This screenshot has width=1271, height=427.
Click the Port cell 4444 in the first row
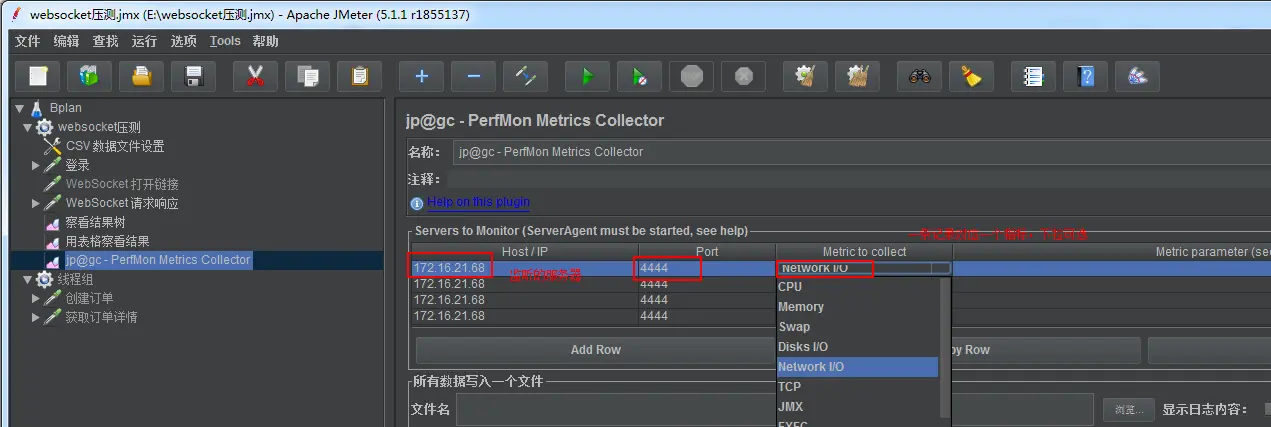[x=706, y=268]
